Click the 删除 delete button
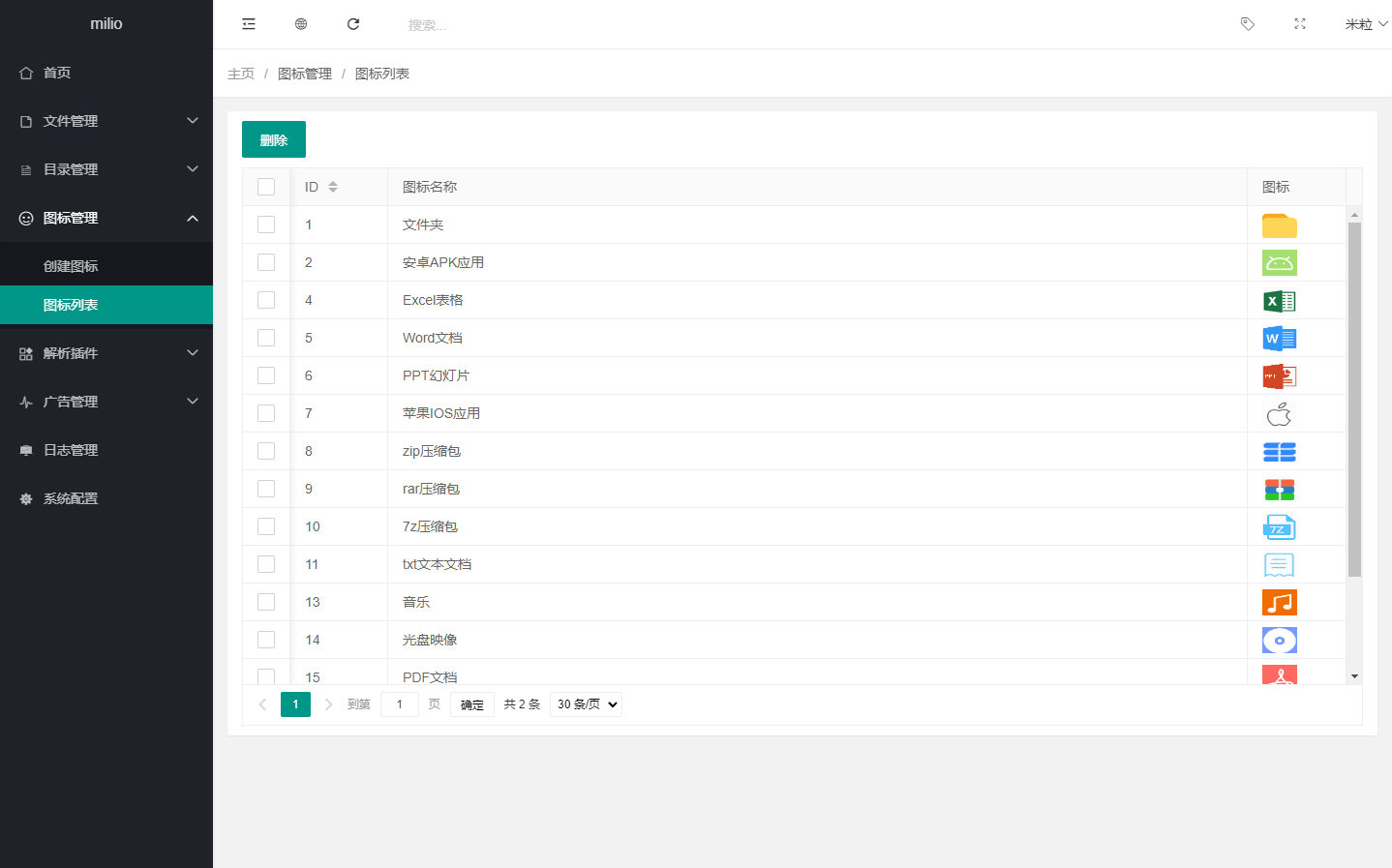 pos(273,139)
